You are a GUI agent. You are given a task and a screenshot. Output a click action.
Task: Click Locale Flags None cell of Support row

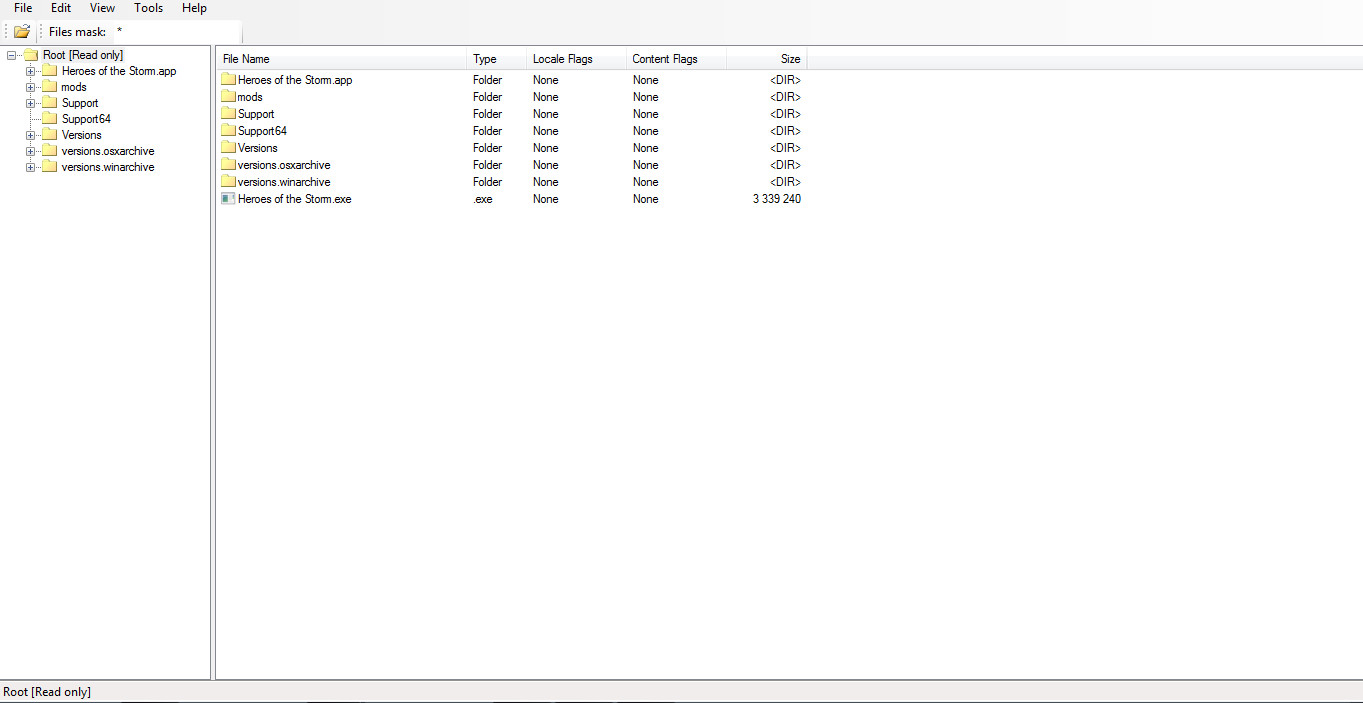(x=546, y=114)
